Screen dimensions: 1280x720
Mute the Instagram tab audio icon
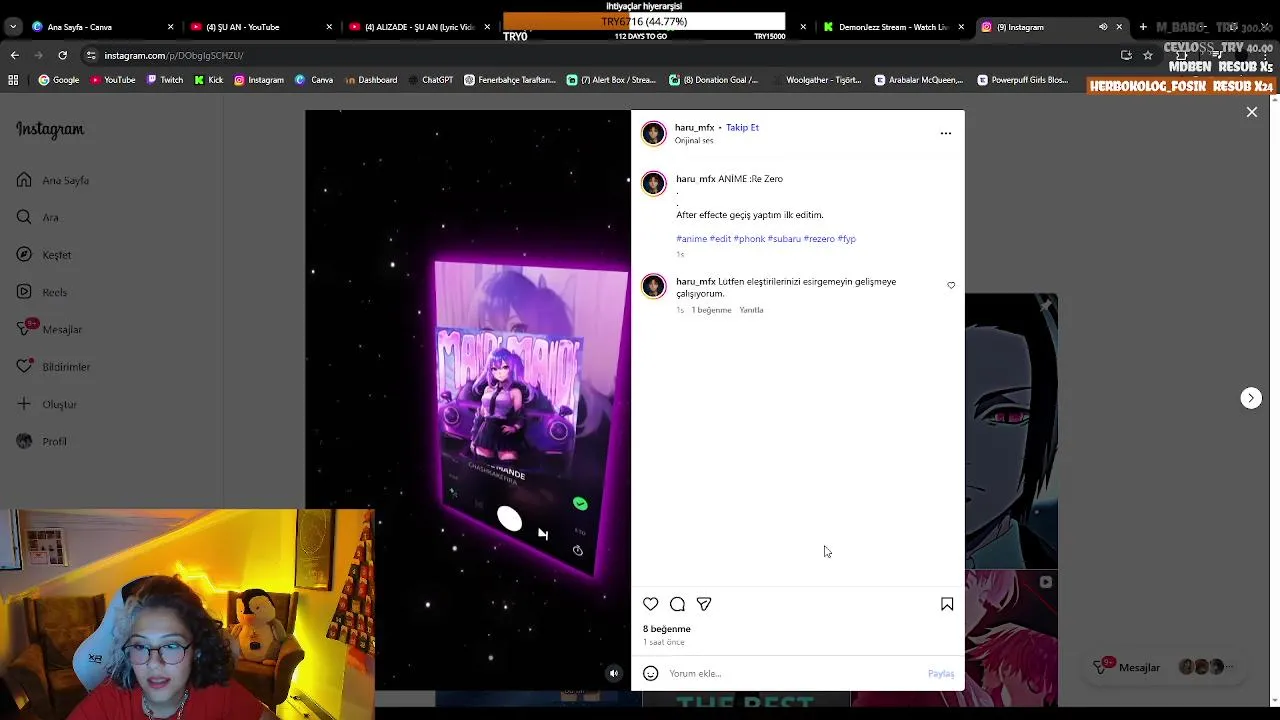pyautogui.click(x=1103, y=27)
